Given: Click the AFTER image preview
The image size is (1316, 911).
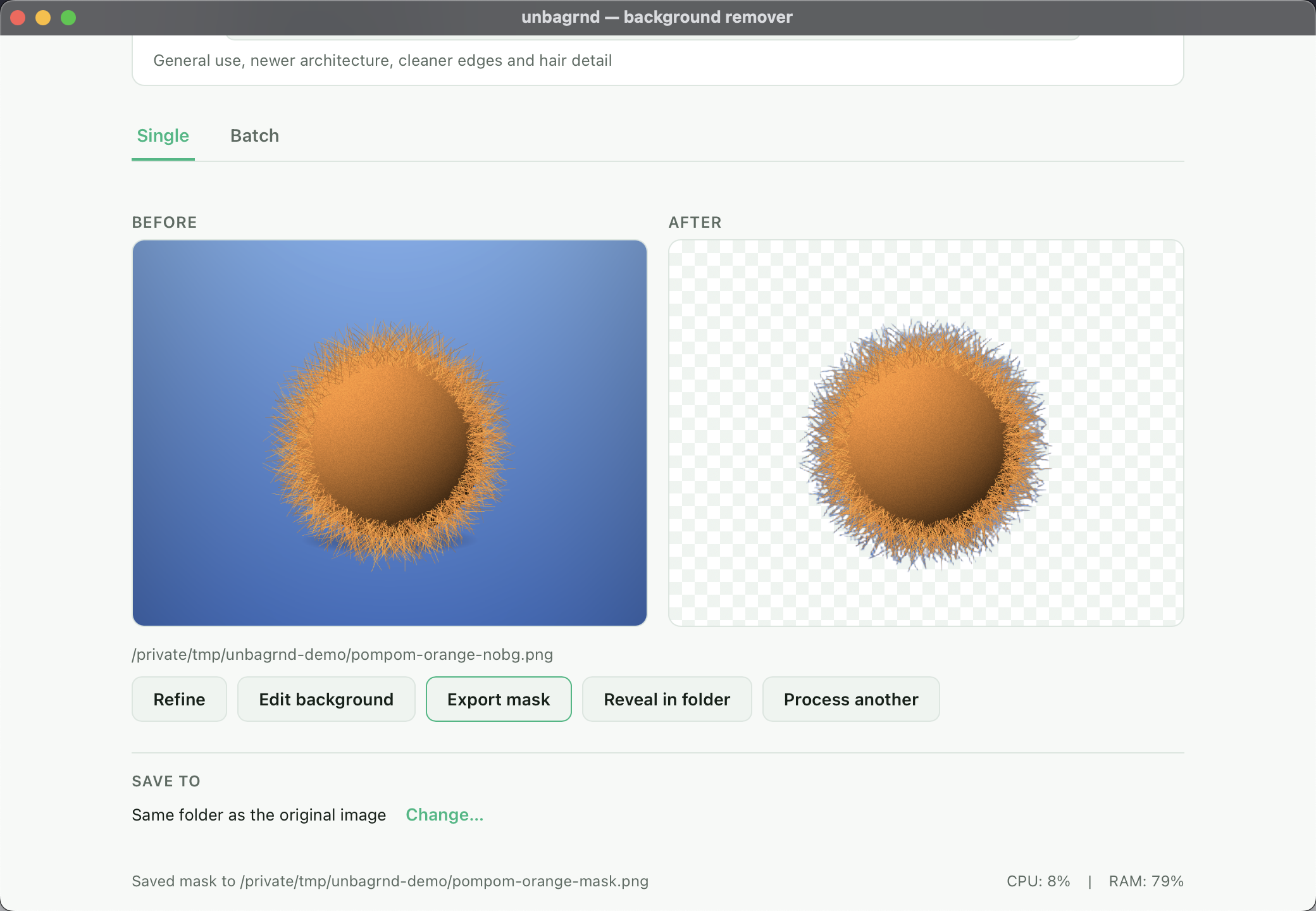Looking at the screenshot, I should tap(926, 433).
